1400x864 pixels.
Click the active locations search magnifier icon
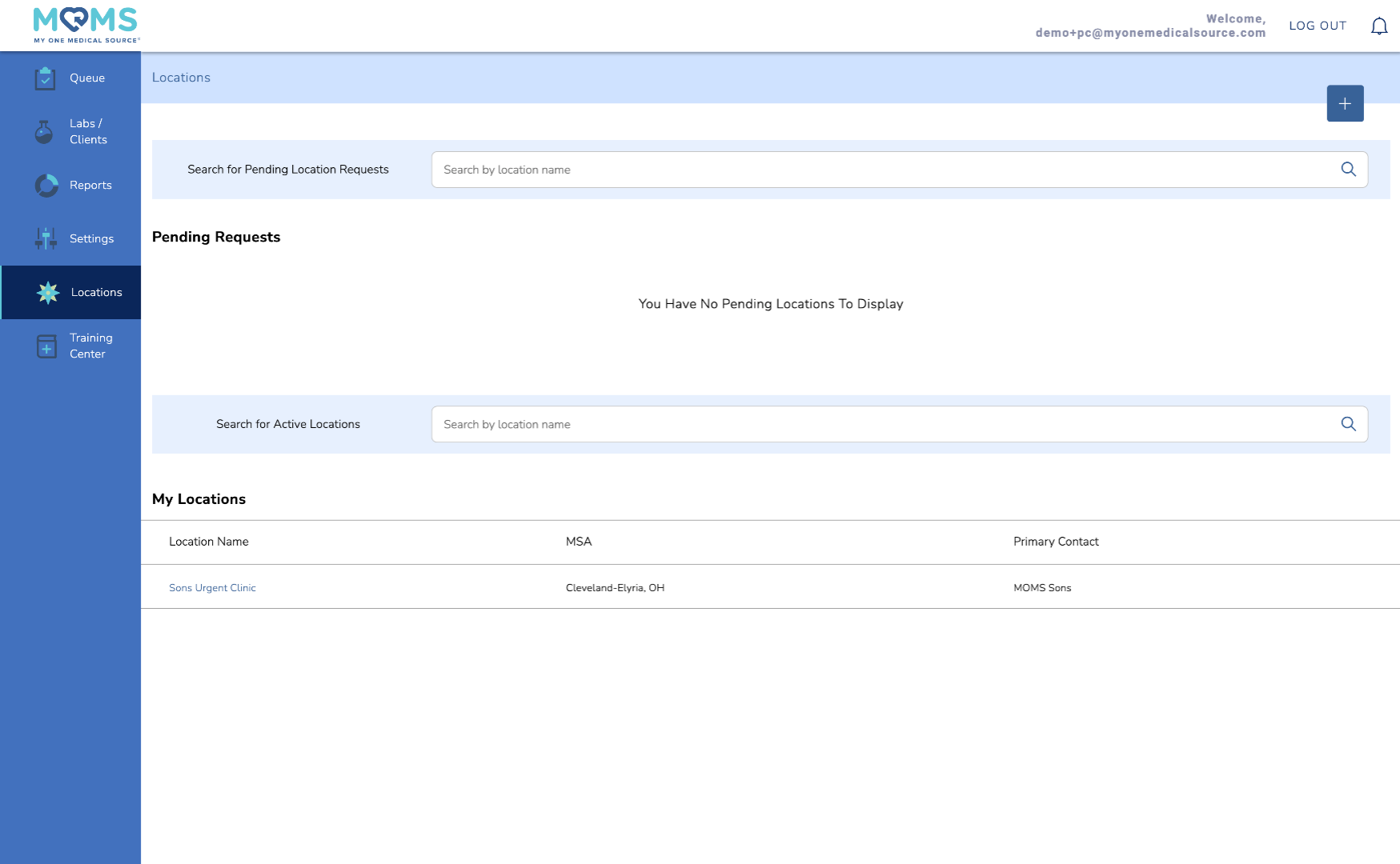point(1348,424)
